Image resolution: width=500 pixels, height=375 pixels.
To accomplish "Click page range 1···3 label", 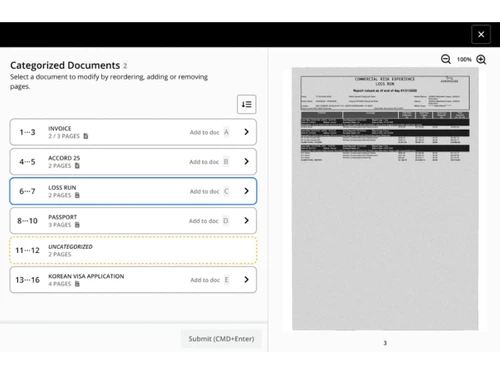I will 27,132.
